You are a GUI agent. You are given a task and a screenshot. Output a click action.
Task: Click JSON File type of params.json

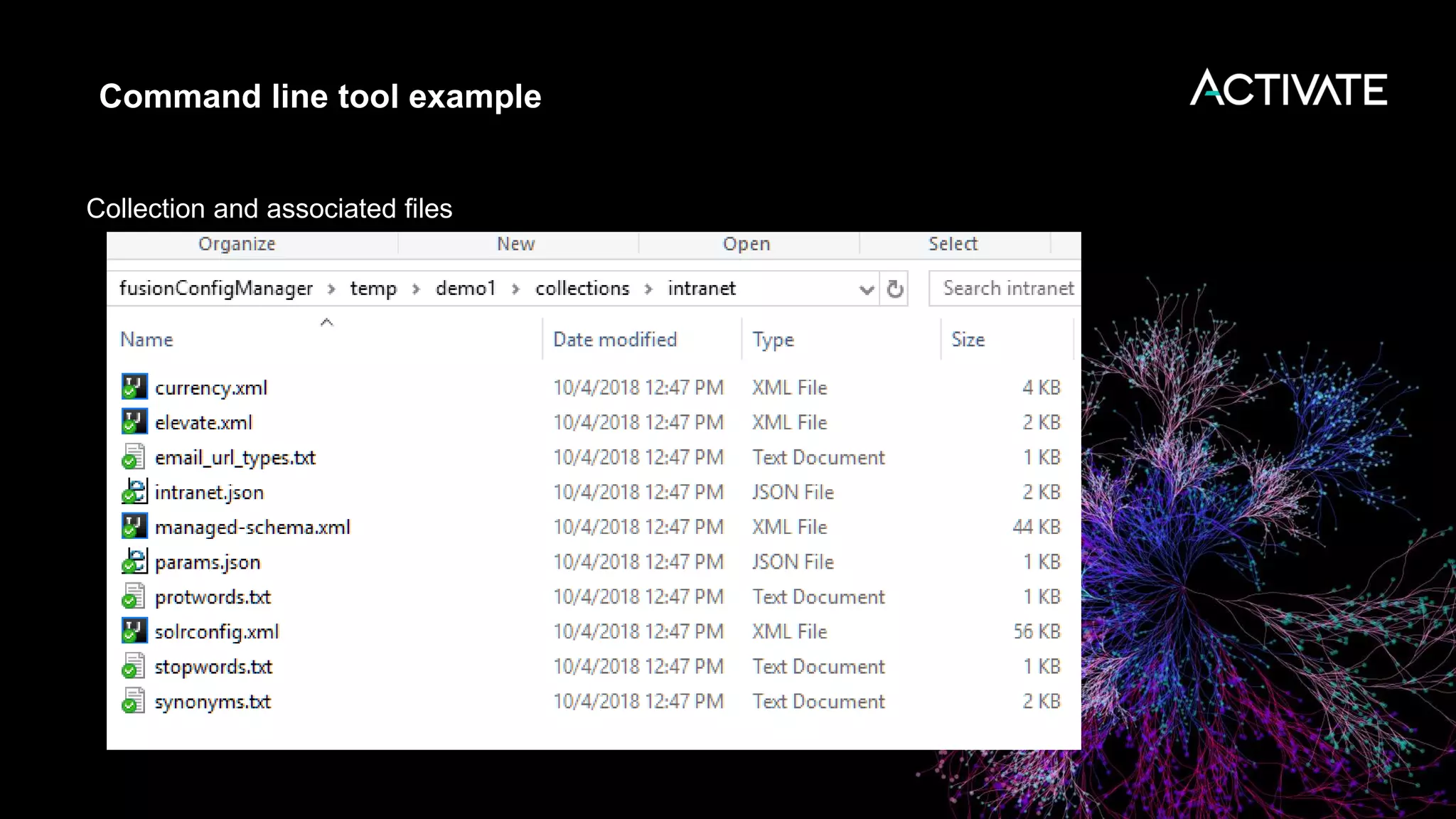point(793,562)
